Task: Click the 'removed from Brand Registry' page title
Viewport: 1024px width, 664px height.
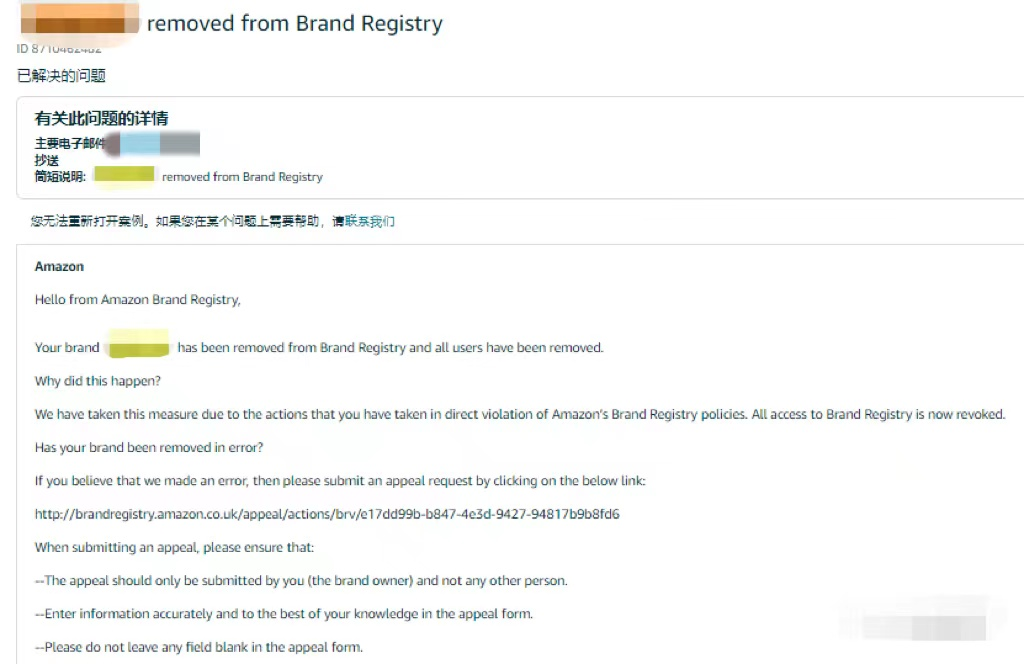Action: pos(295,24)
